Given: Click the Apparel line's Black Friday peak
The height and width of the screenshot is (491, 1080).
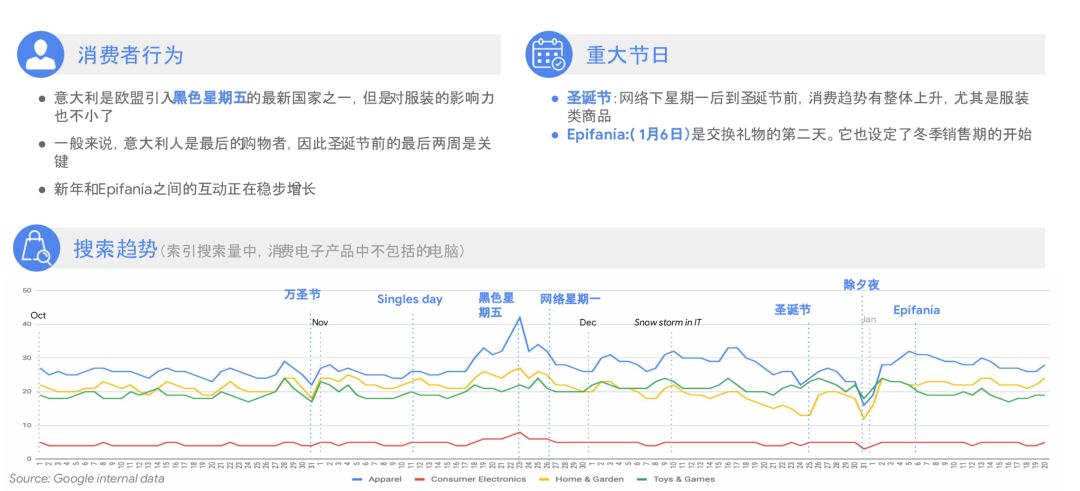Looking at the screenshot, I should coord(519,317).
